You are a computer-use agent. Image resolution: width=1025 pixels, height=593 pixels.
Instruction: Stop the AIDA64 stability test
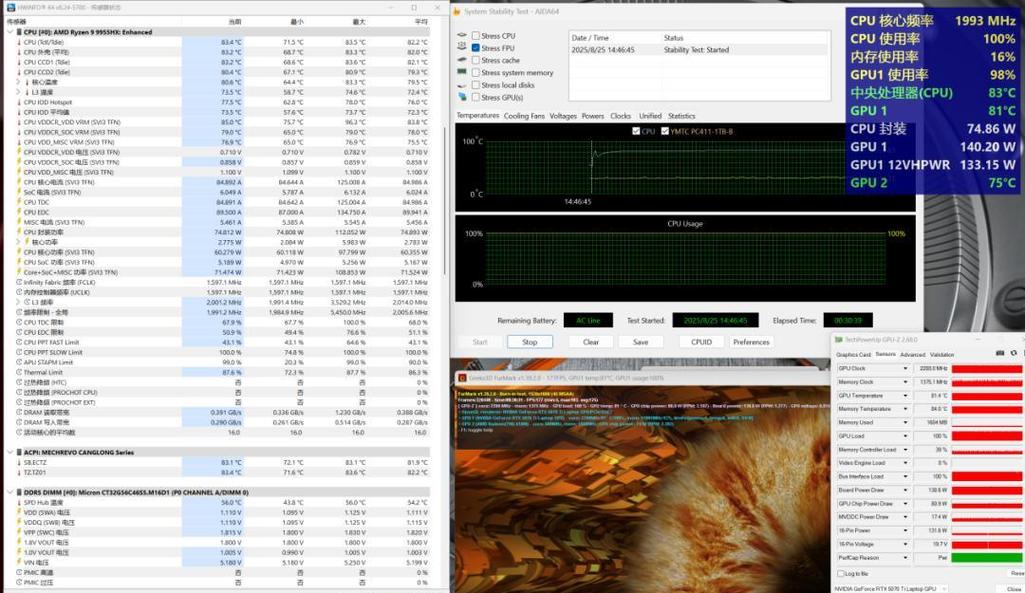pyautogui.click(x=529, y=342)
